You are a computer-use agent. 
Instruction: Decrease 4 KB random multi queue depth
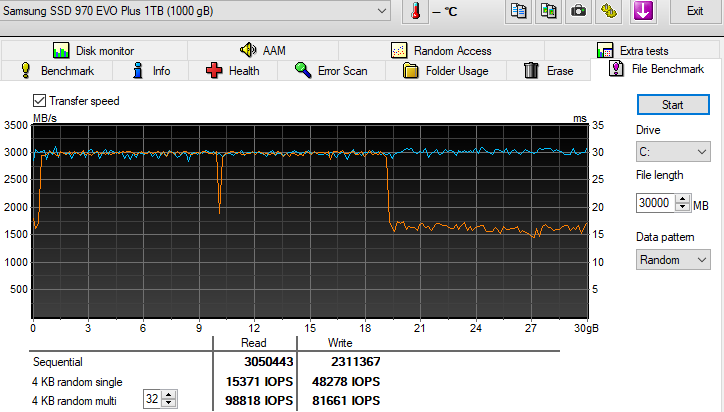pos(169,403)
